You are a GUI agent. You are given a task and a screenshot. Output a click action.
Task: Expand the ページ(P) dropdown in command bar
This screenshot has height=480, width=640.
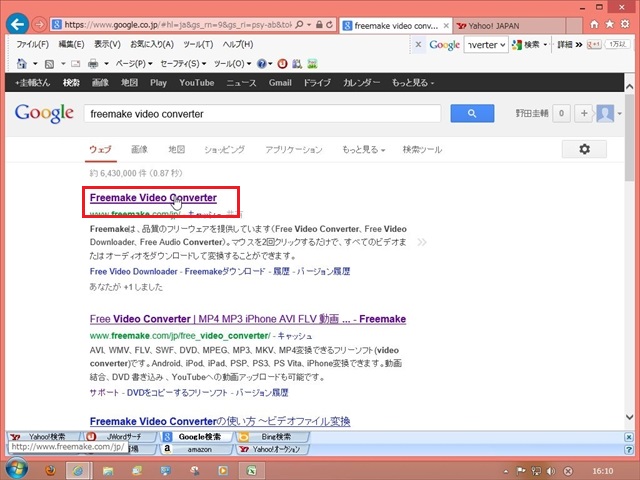point(132,63)
